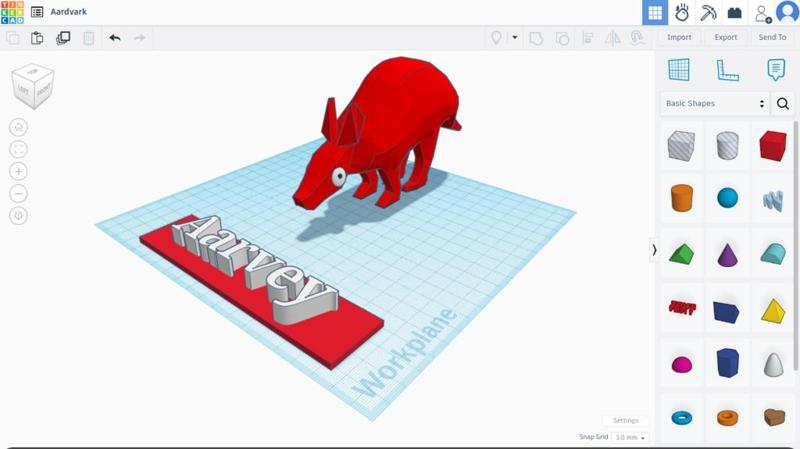Click the Zoom in button
Image resolution: width=800 pixels, height=449 pixels.
pyautogui.click(x=19, y=171)
